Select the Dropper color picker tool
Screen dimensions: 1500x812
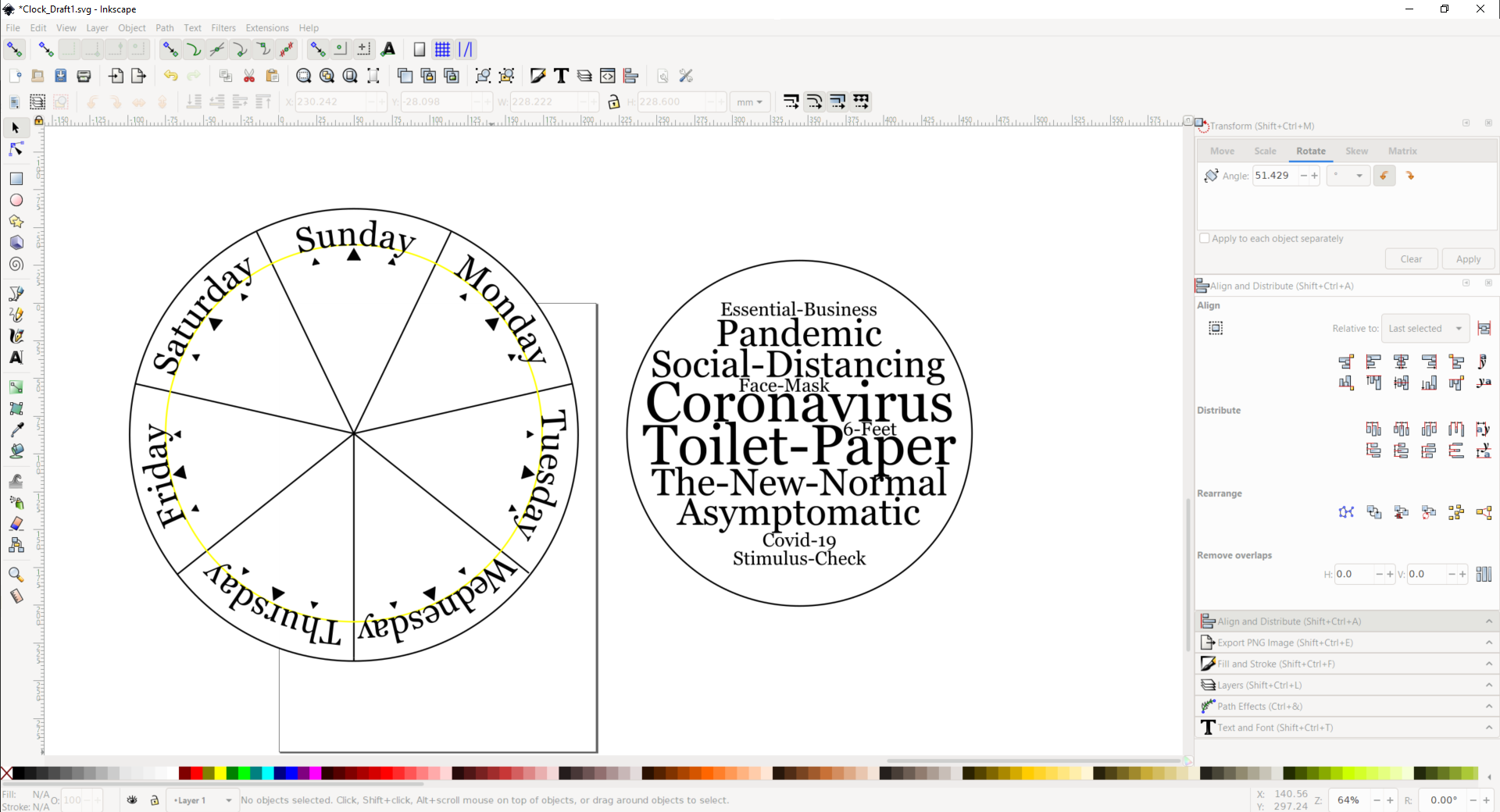point(16,429)
